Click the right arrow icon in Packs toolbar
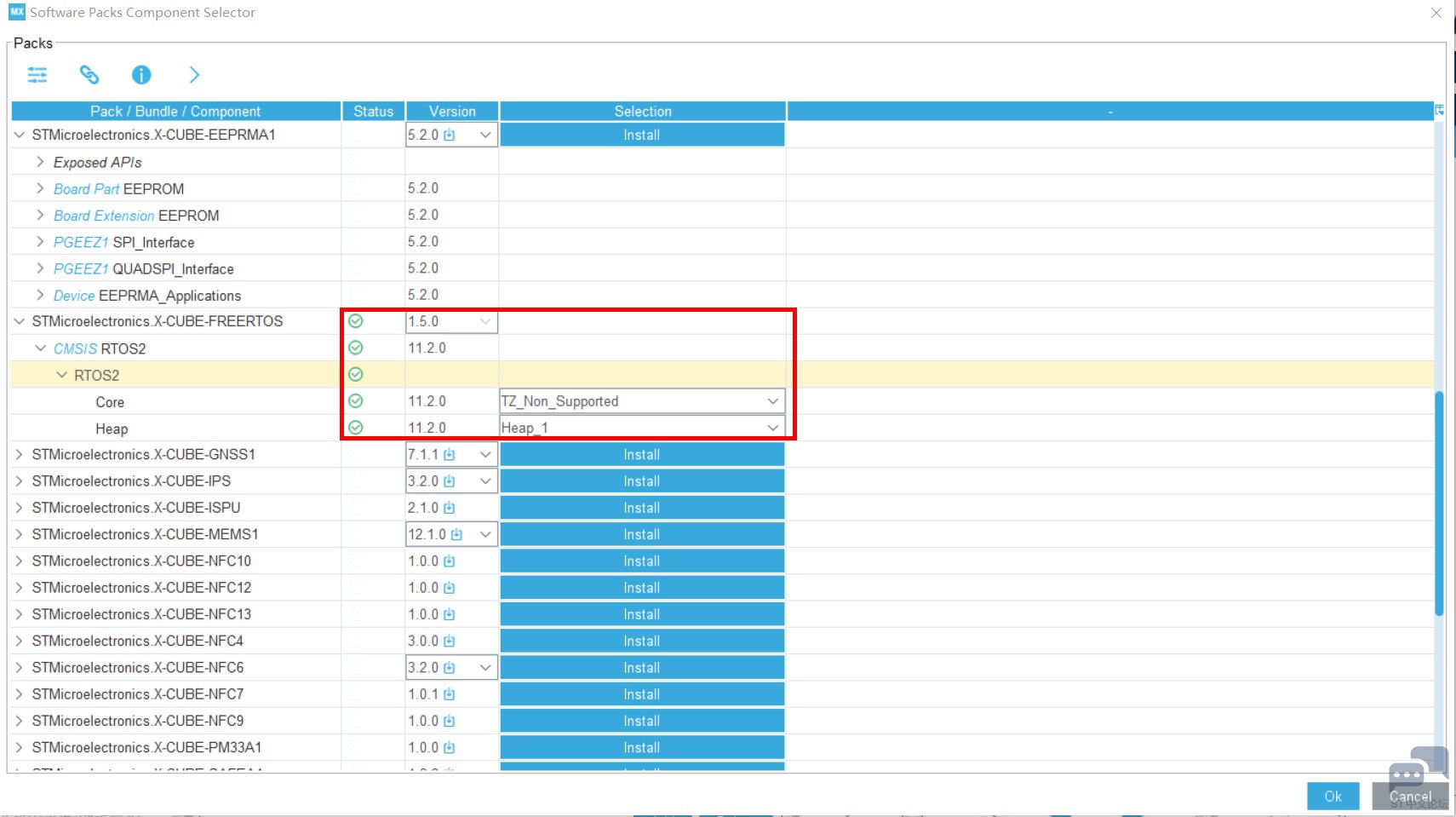Viewport: 1456px width, 817px height. point(194,75)
